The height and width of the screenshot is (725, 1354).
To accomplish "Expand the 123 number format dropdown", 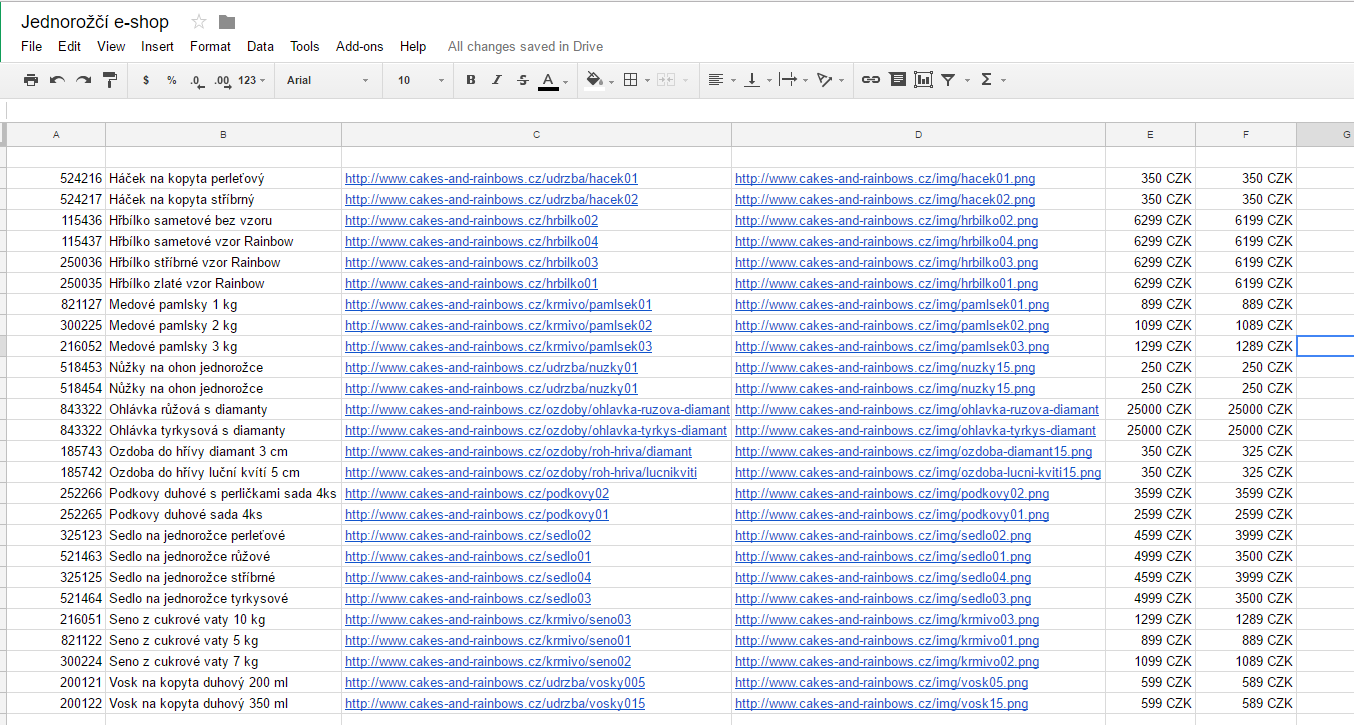I will click(252, 80).
